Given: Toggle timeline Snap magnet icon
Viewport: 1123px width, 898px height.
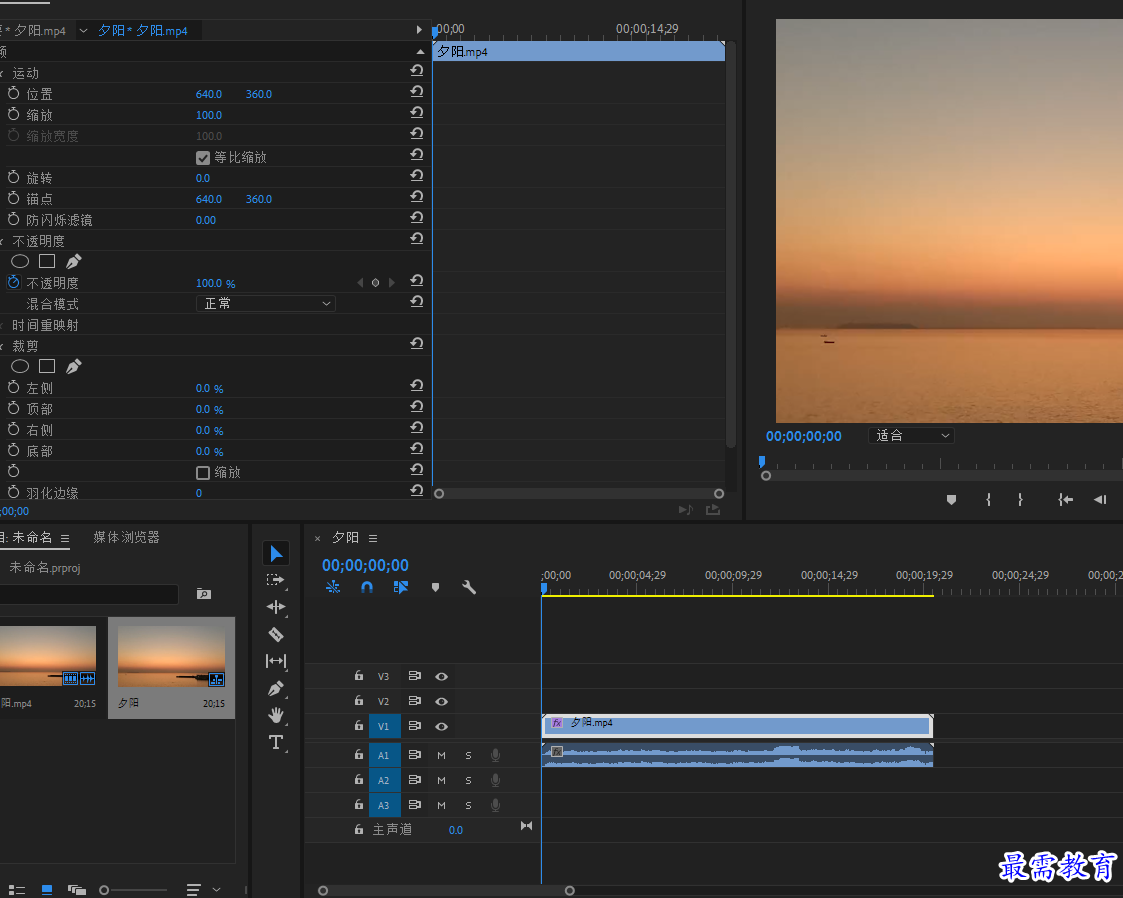Looking at the screenshot, I should [367, 587].
